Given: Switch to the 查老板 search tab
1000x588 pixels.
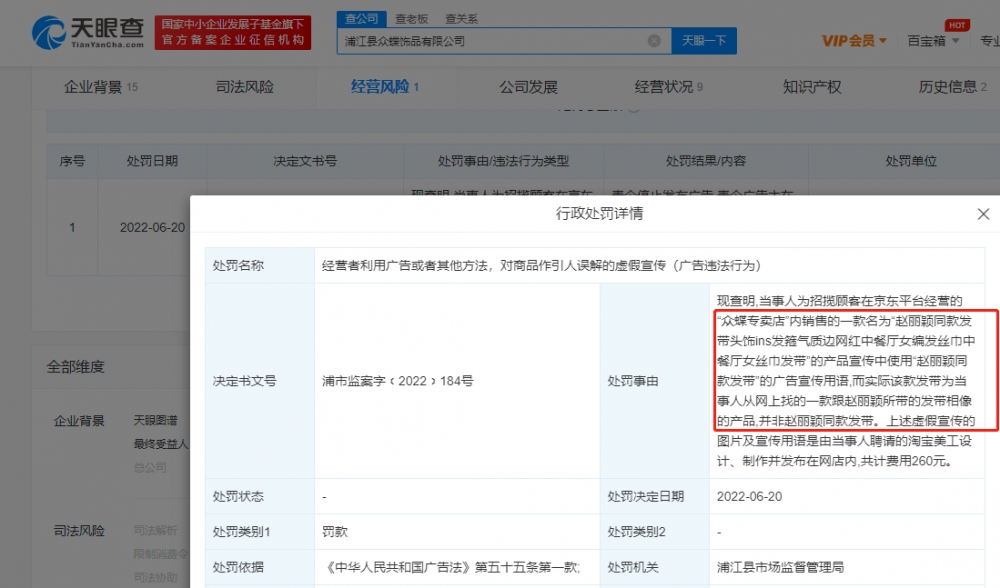Looking at the screenshot, I should pyautogui.click(x=410, y=18).
